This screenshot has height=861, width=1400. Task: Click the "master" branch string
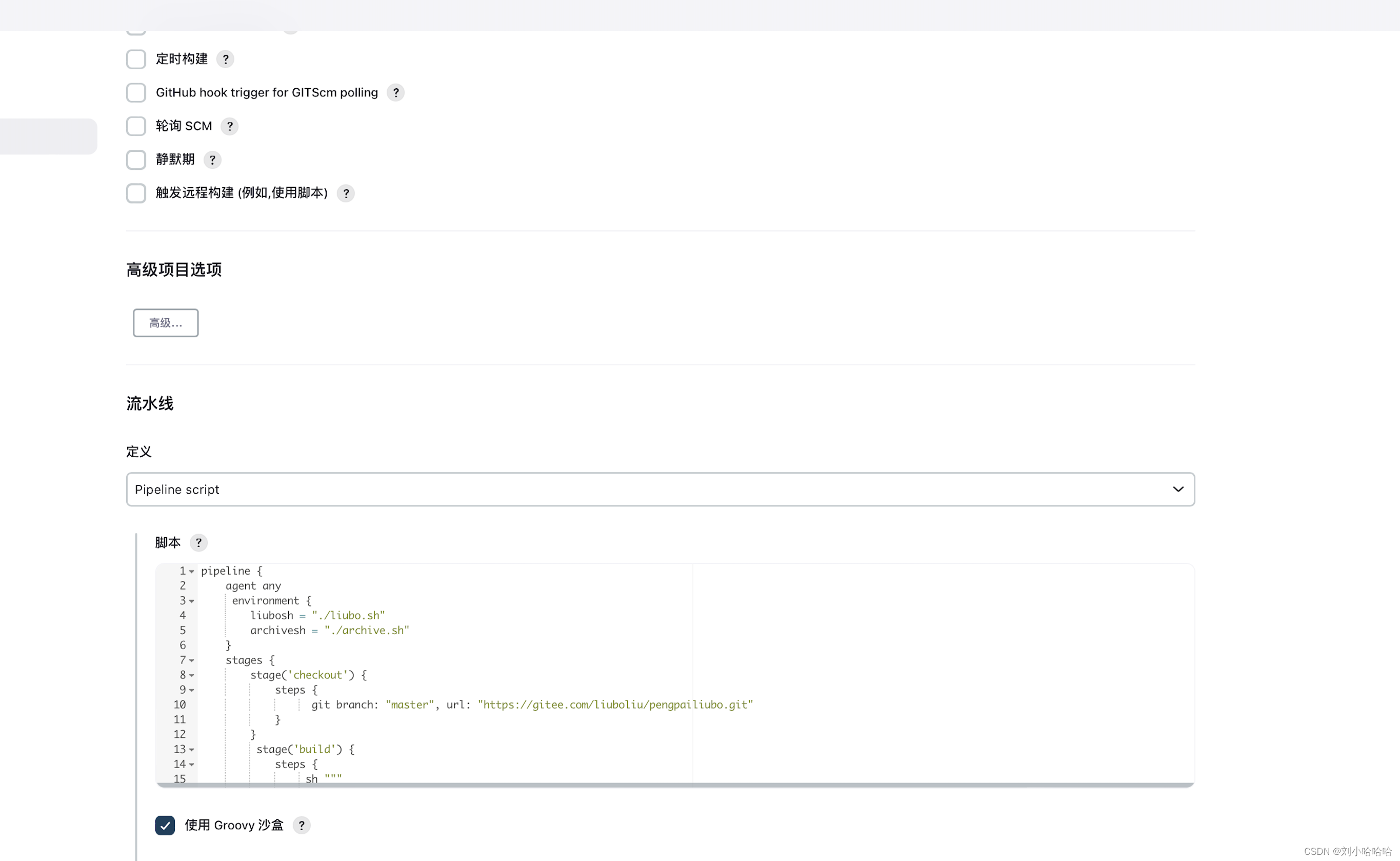410,705
